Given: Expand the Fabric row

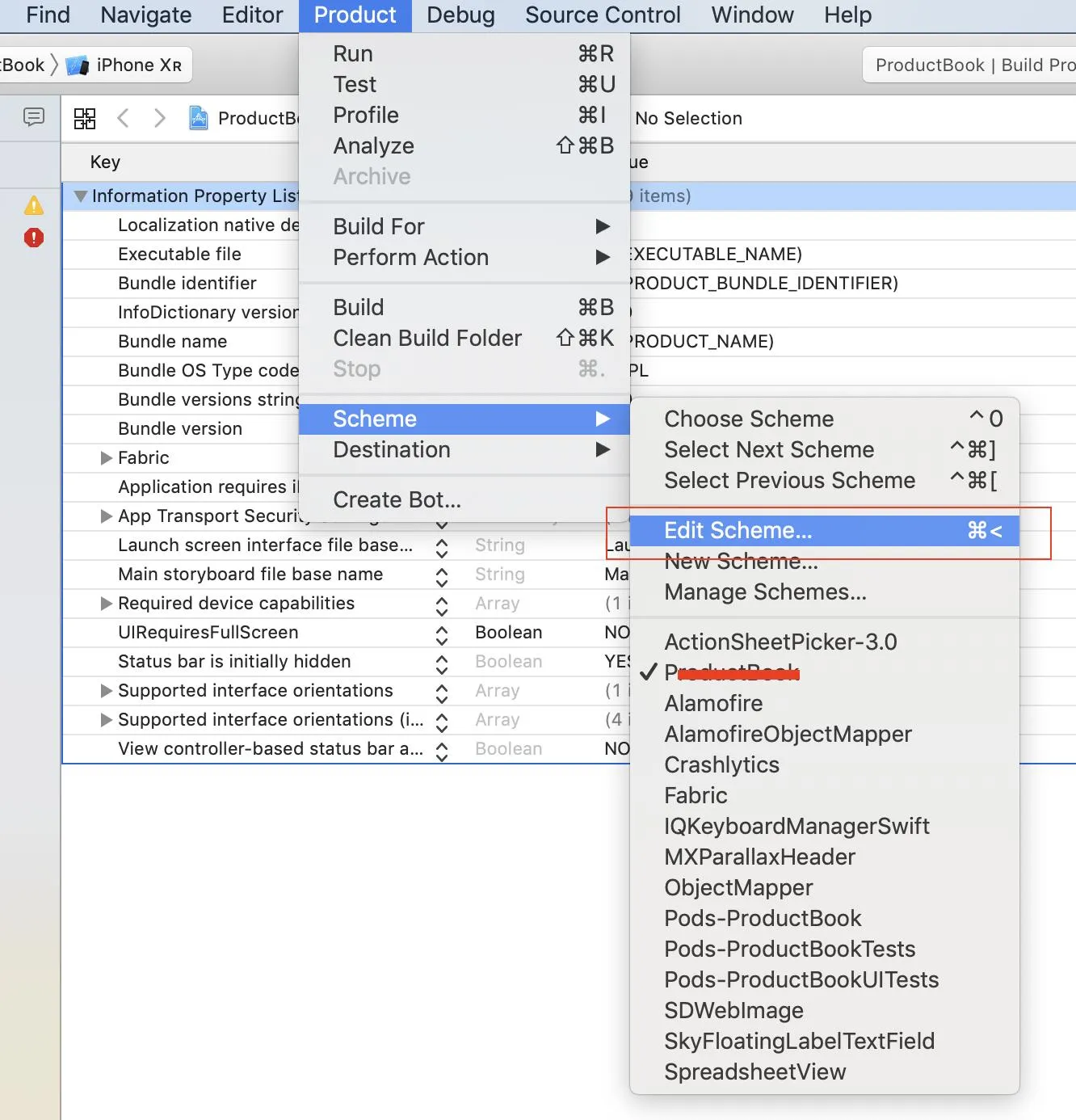Looking at the screenshot, I should (x=106, y=457).
